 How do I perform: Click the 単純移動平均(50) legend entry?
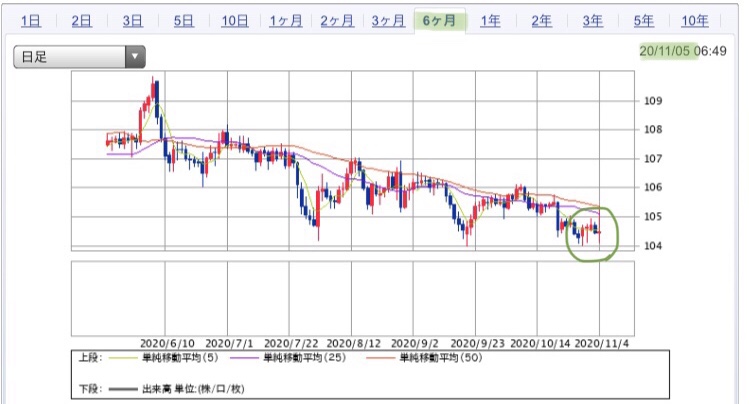[424, 358]
